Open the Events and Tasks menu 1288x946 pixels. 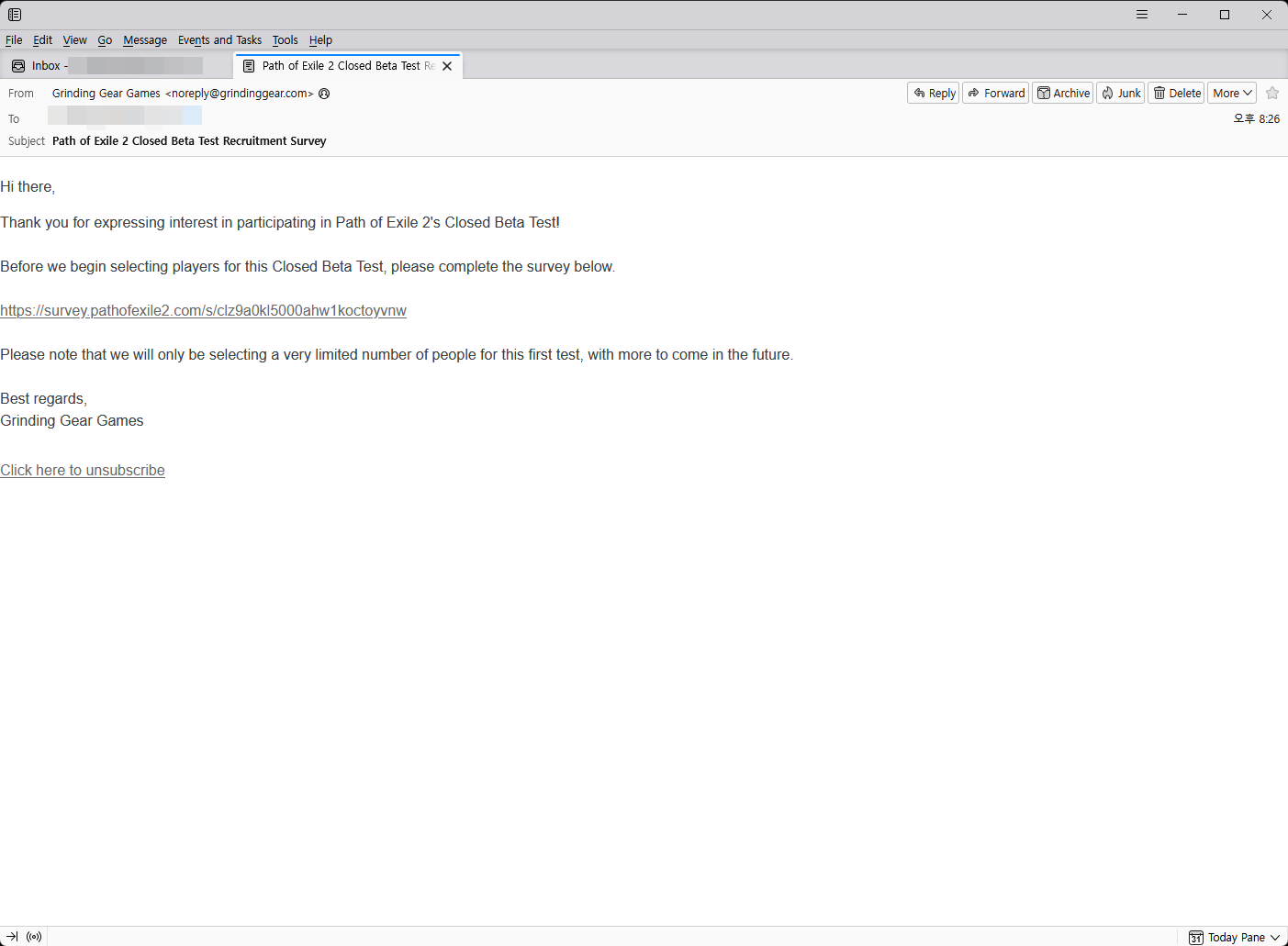(x=219, y=40)
